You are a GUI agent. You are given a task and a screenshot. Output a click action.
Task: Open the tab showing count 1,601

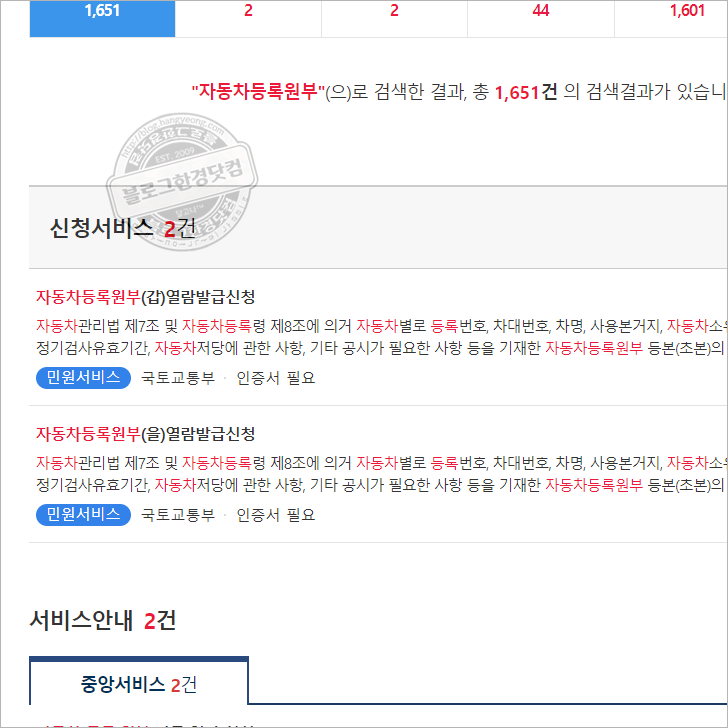671,18
